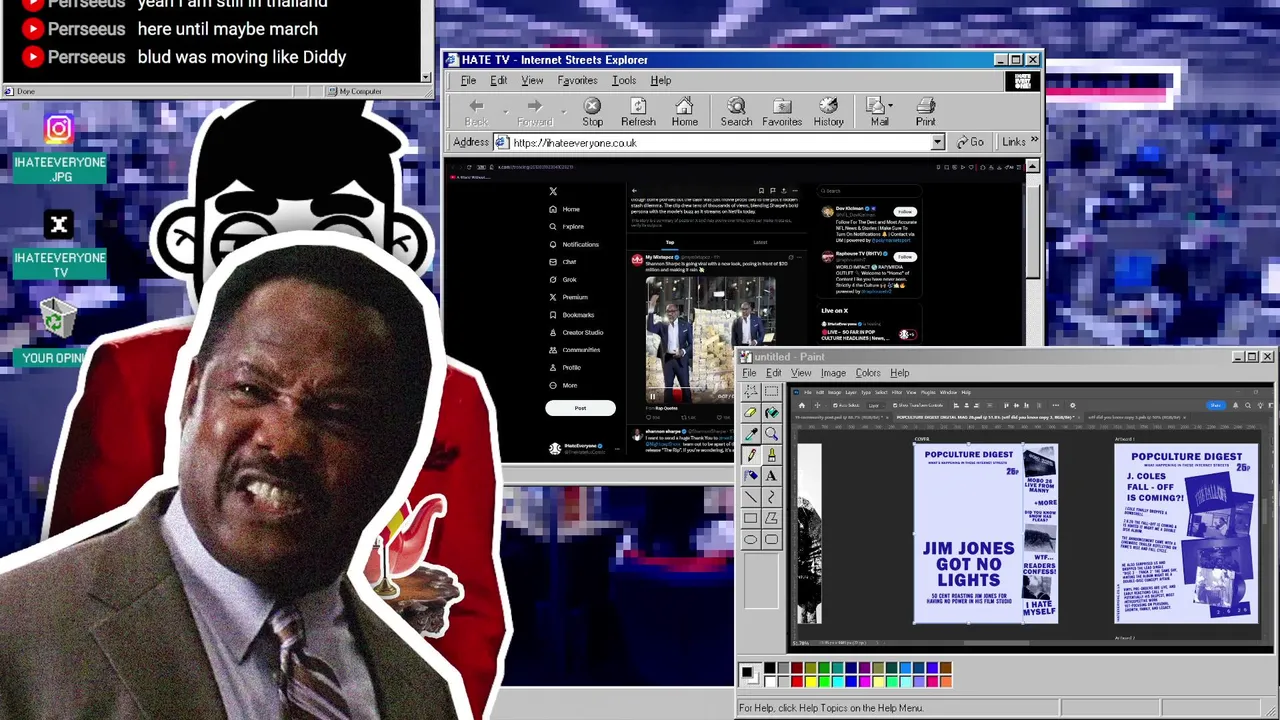Open the Favorites toolbar button
This screenshot has height=720, width=1280.
coord(782,111)
